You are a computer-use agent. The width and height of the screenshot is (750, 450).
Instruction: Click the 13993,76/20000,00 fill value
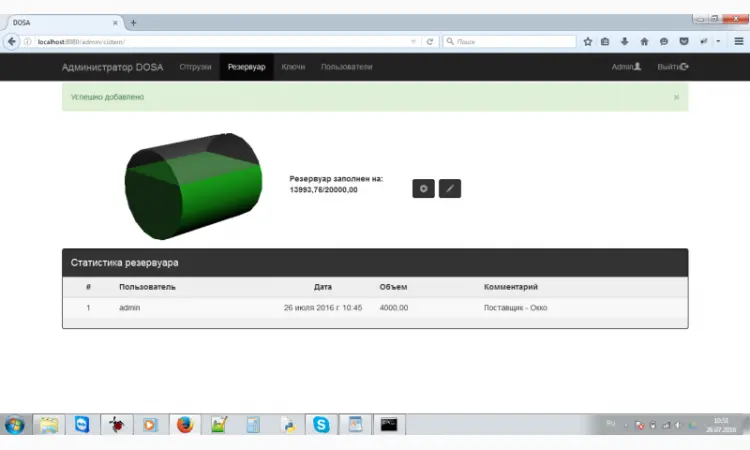point(323,190)
